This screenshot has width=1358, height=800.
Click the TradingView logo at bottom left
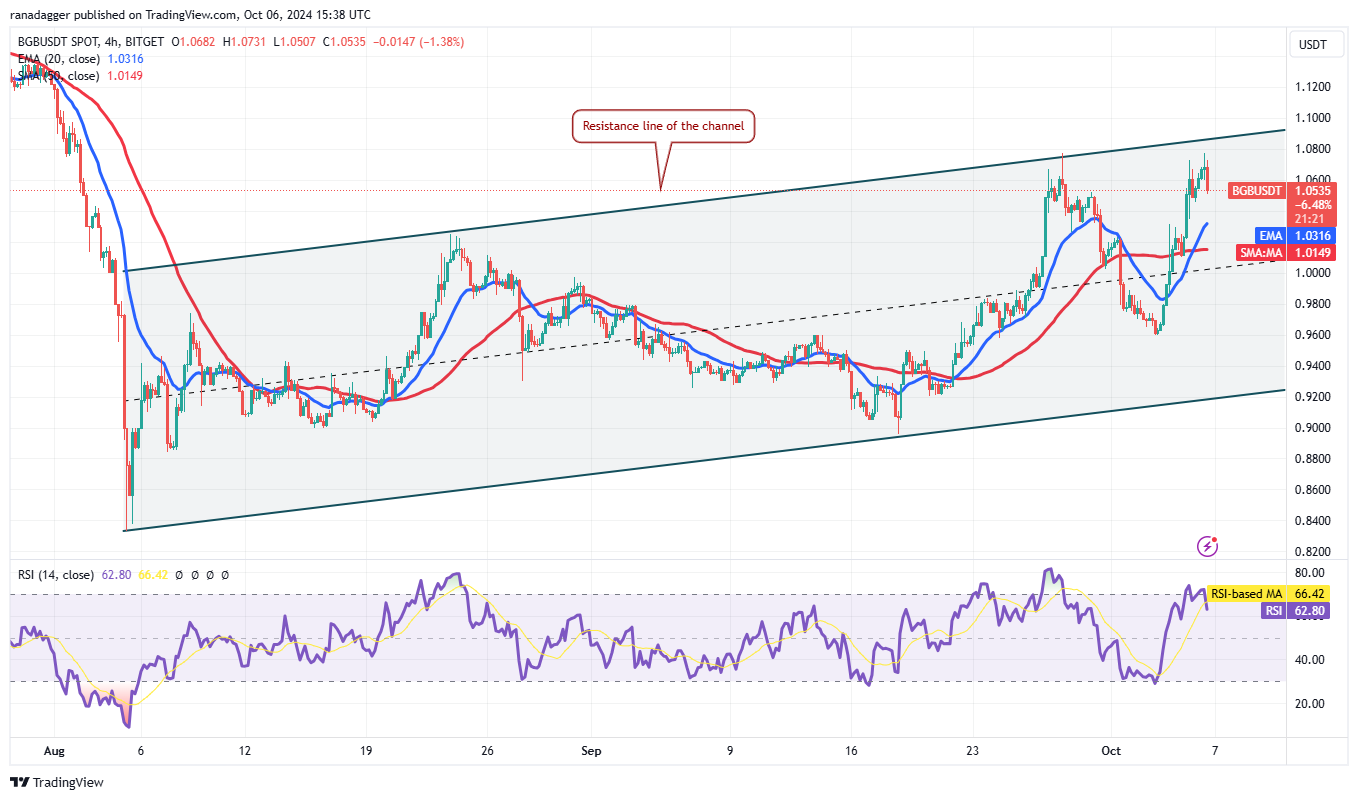[x=57, y=782]
